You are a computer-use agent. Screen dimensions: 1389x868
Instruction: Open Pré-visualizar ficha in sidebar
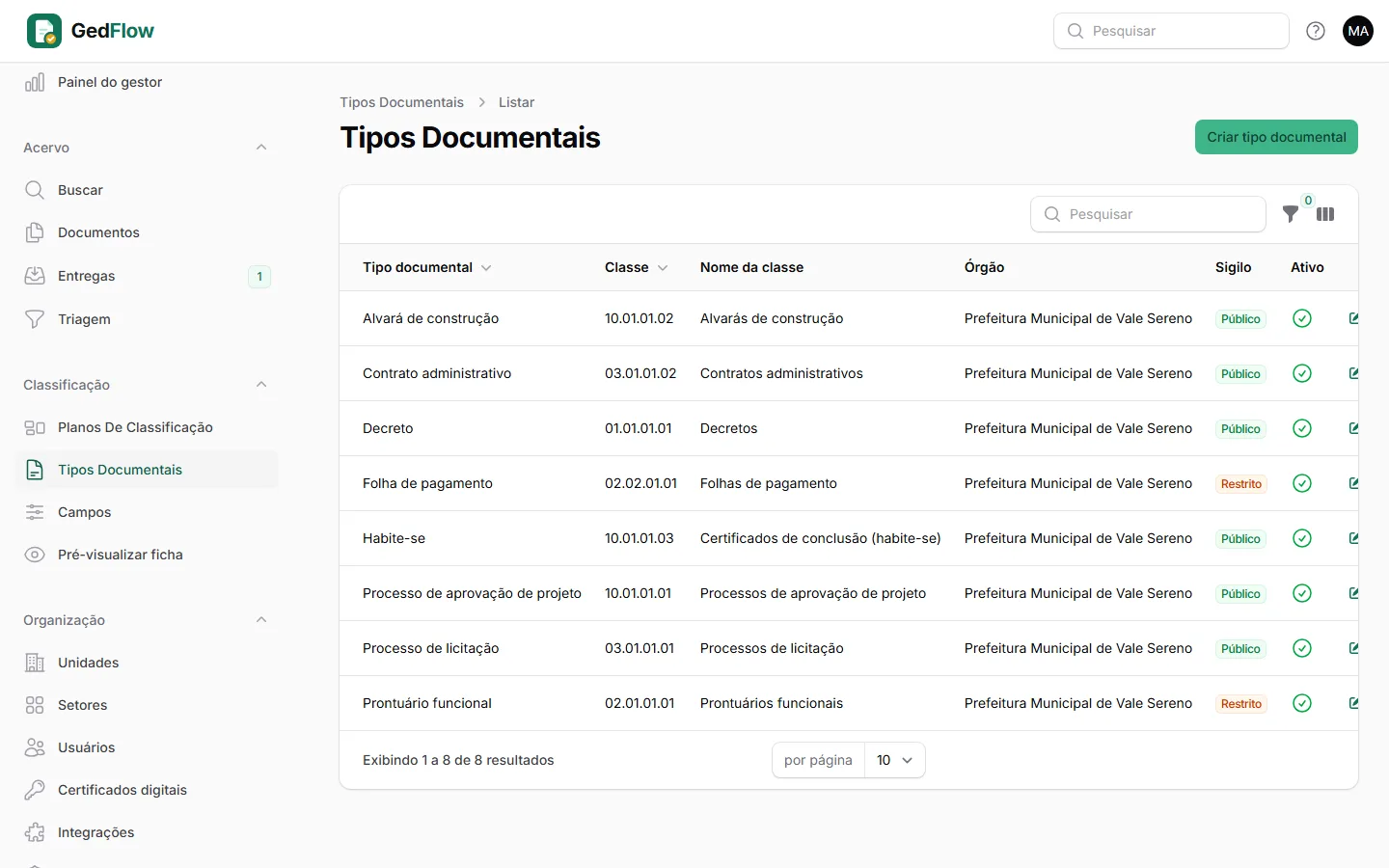[147, 555]
